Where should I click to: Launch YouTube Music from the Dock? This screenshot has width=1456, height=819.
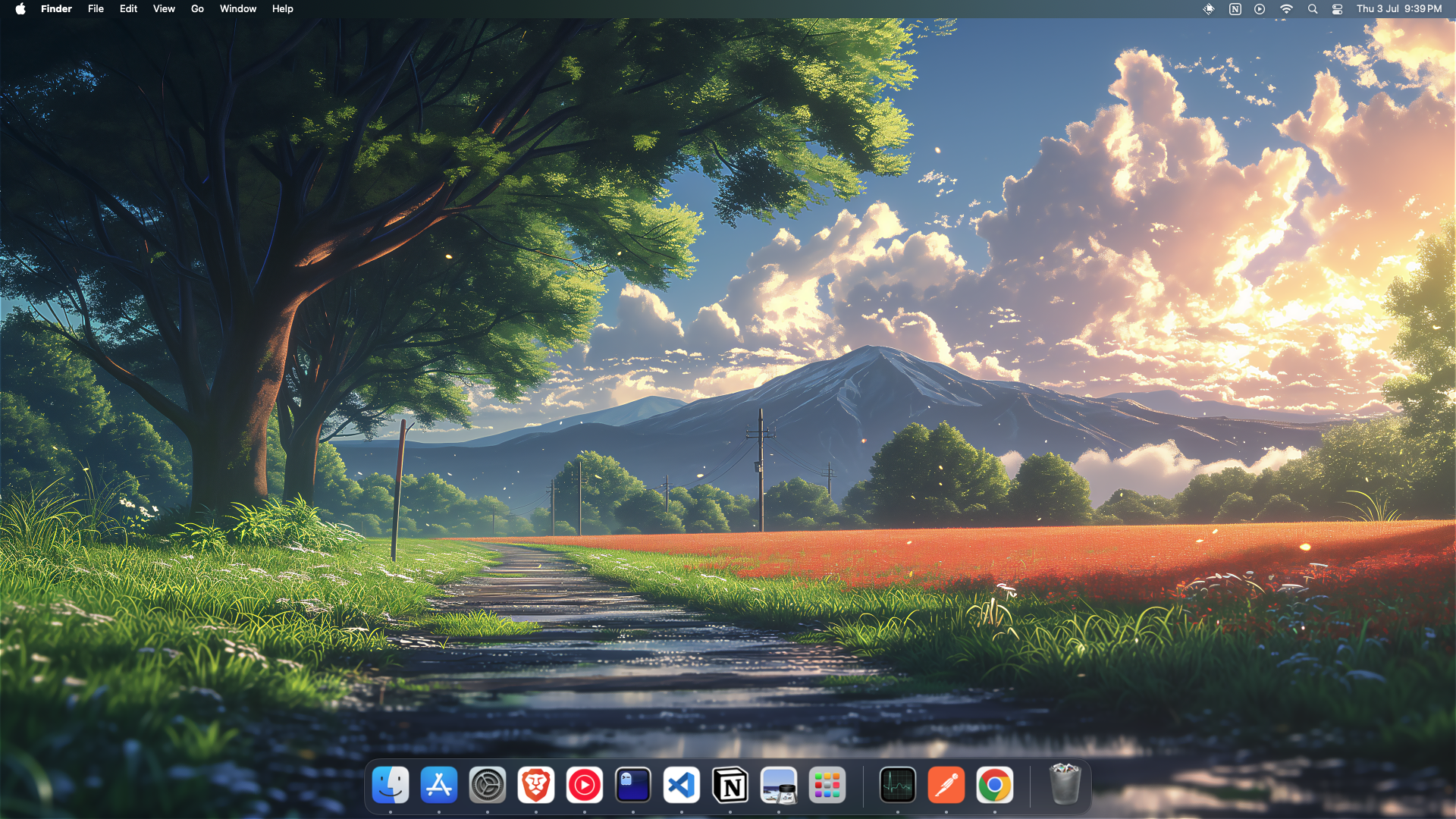pyautogui.click(x=585, y=785)
